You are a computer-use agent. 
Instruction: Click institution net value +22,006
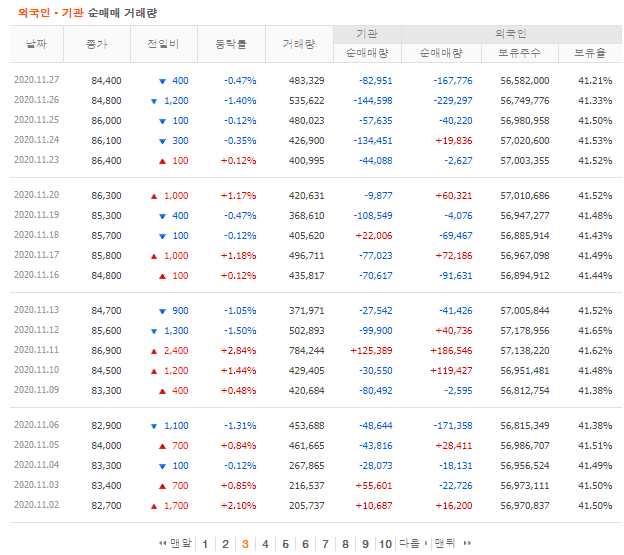[x=374, y=236]
